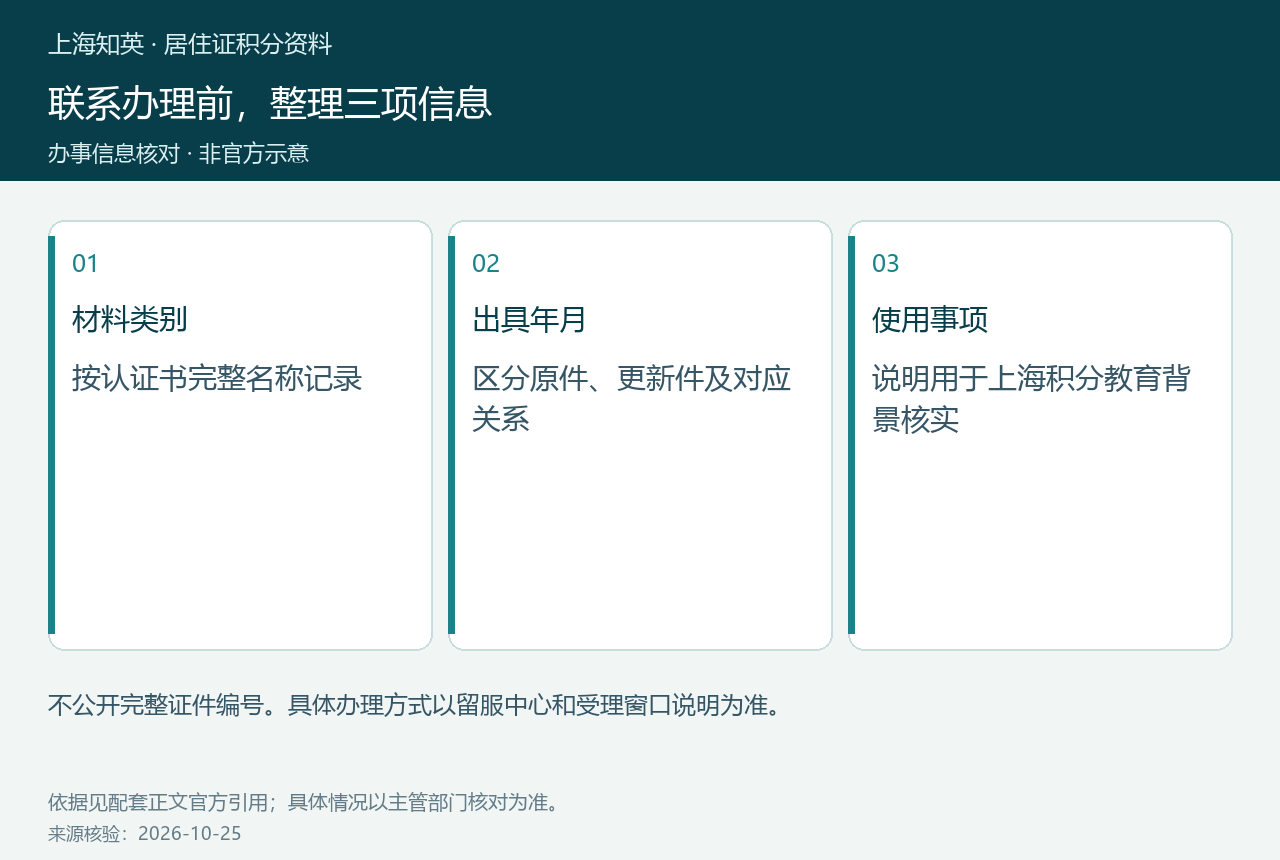This screenshot has height=860, width=1280.
Task: Click the card number "01"
Action: coord(86,263)
